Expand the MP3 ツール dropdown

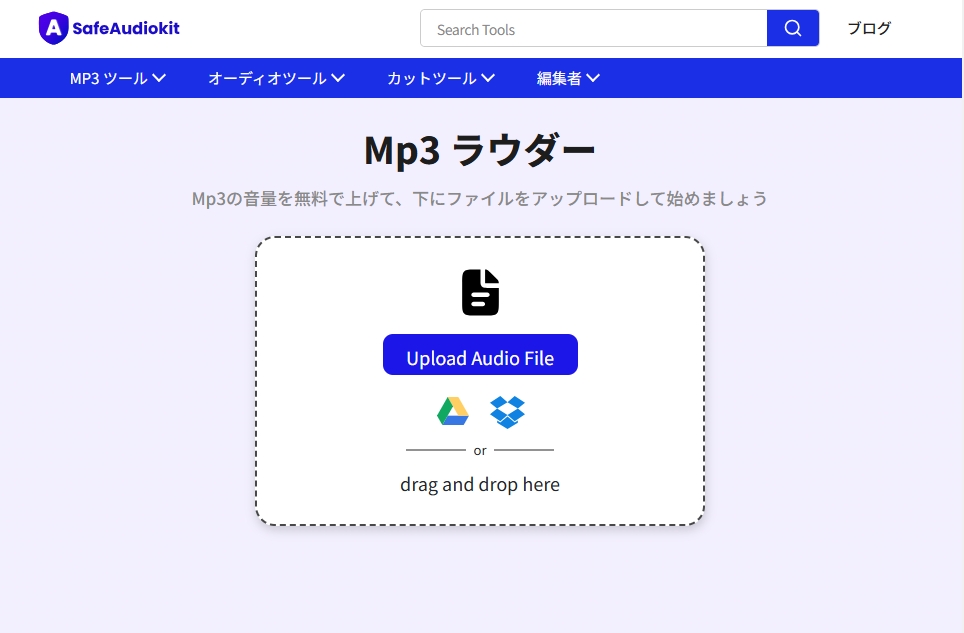[117, 77]
